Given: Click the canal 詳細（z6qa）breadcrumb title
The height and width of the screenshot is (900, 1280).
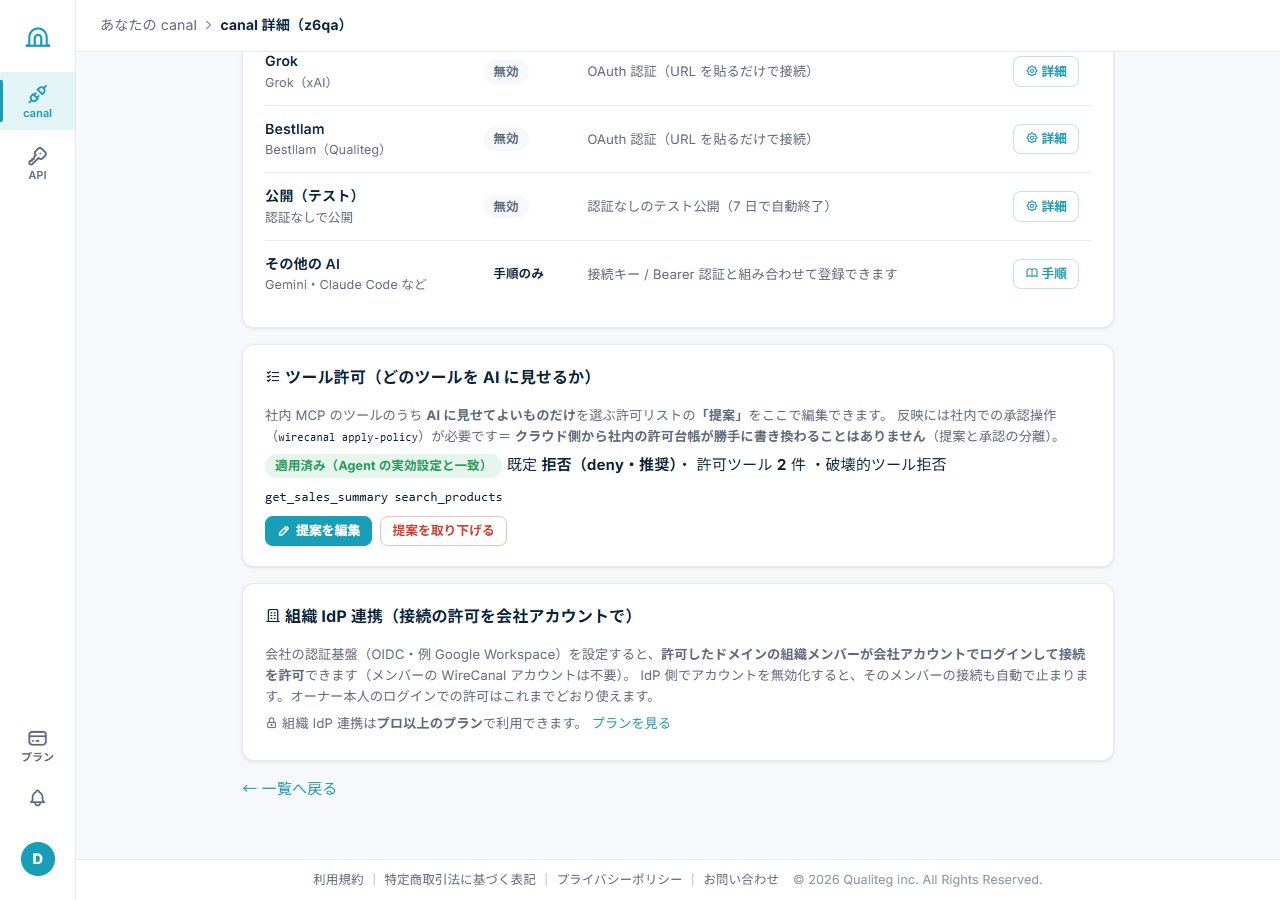Looking at the screenshot, I should [x=283, y=25].
